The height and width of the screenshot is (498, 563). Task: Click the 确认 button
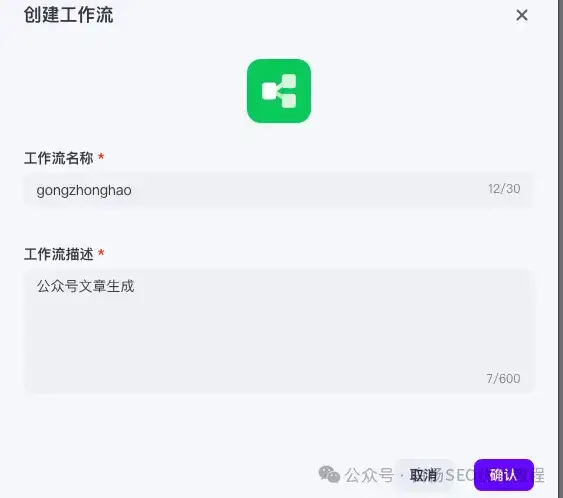tap(504, 475)
